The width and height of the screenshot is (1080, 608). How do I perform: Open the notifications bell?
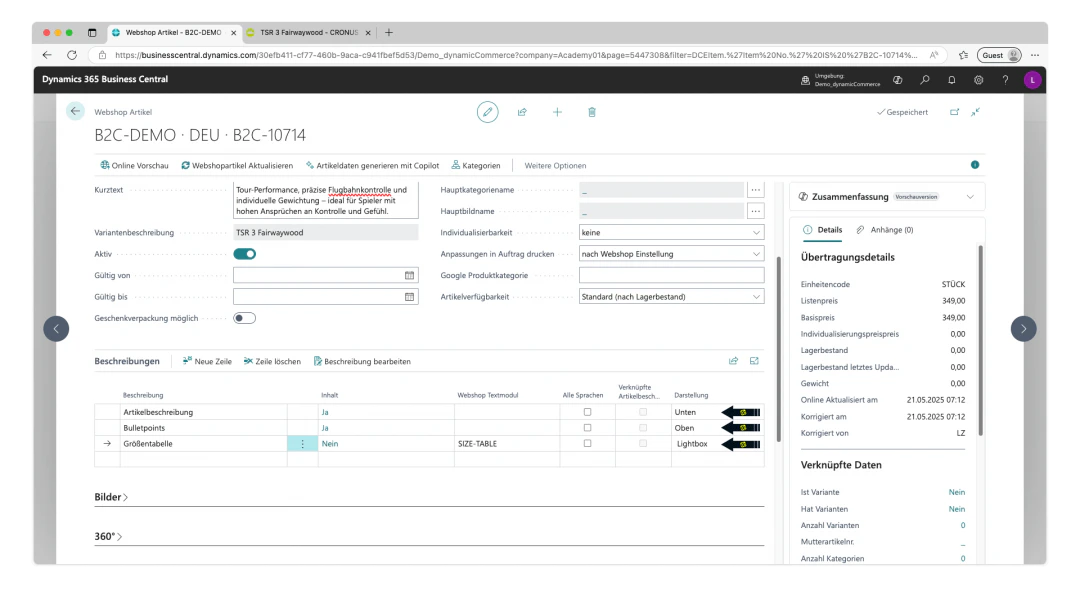click(951, 80)
